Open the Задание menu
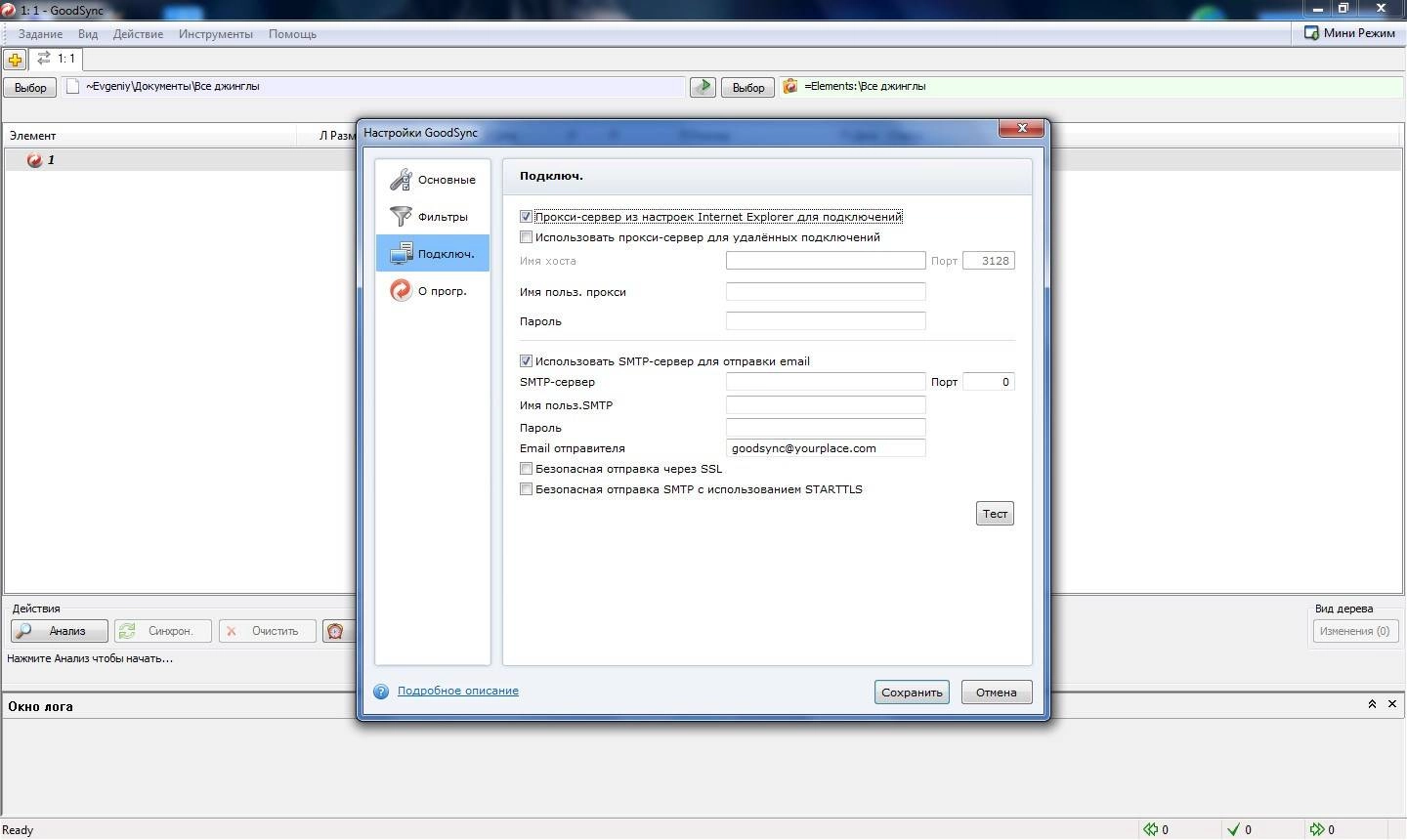 [40, 34]
